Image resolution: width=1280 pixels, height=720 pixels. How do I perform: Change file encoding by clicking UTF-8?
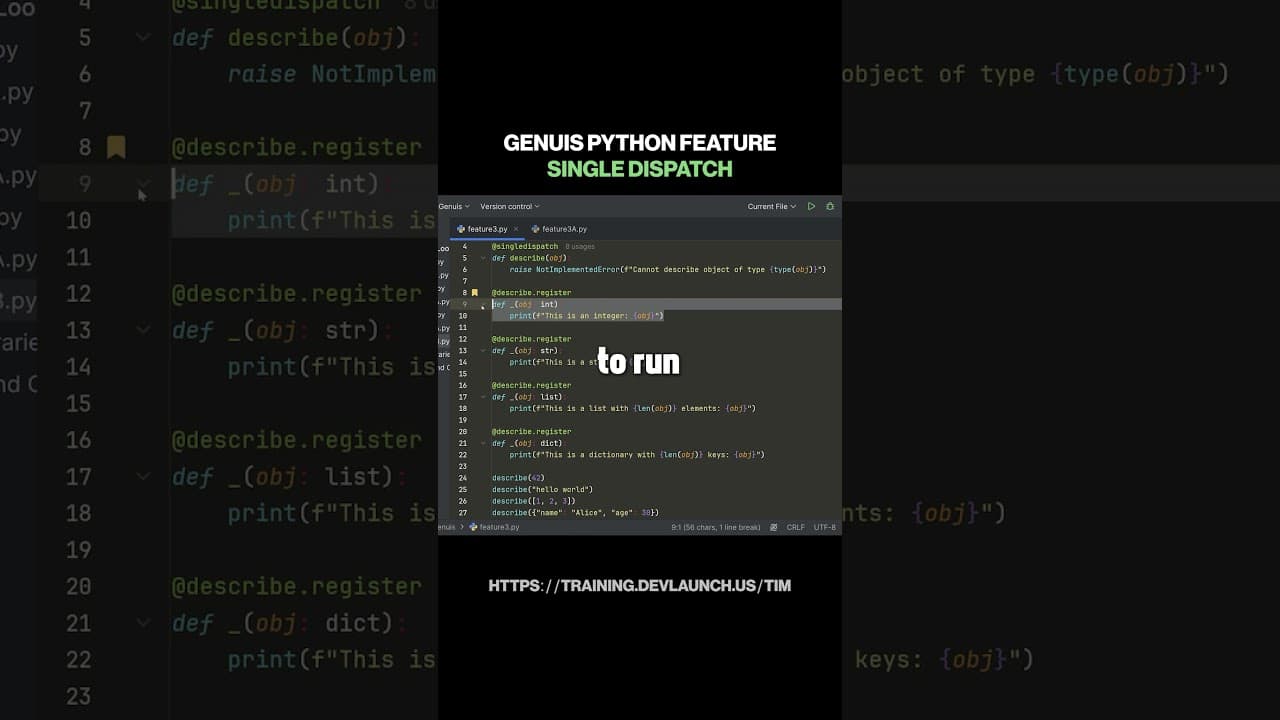[824, 527]
